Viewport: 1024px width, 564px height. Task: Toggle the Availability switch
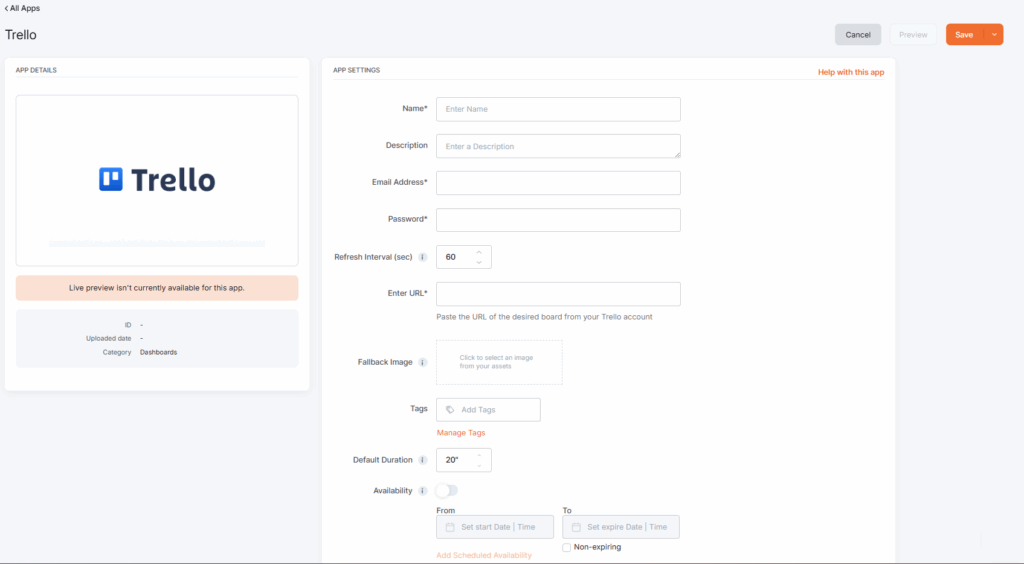coord(446,491)
